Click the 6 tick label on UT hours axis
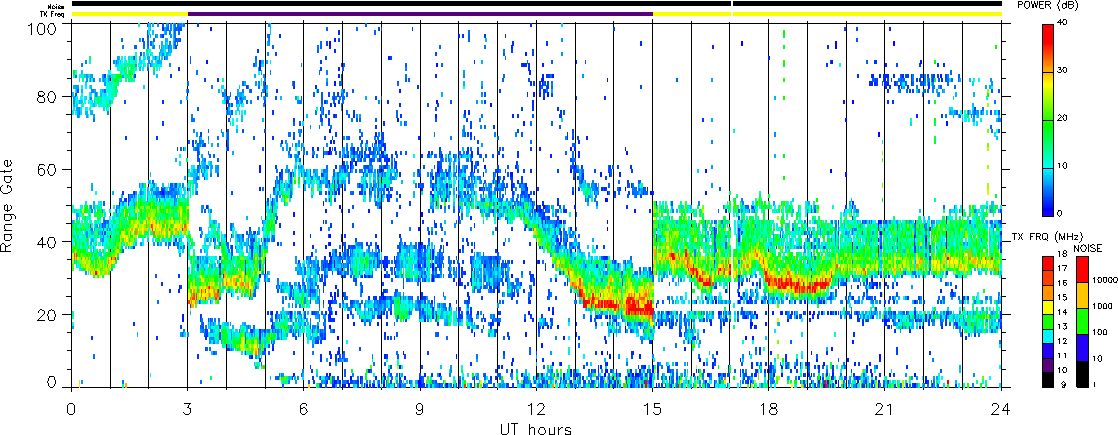Screen dimensions: 1118x435 [304, 409]
